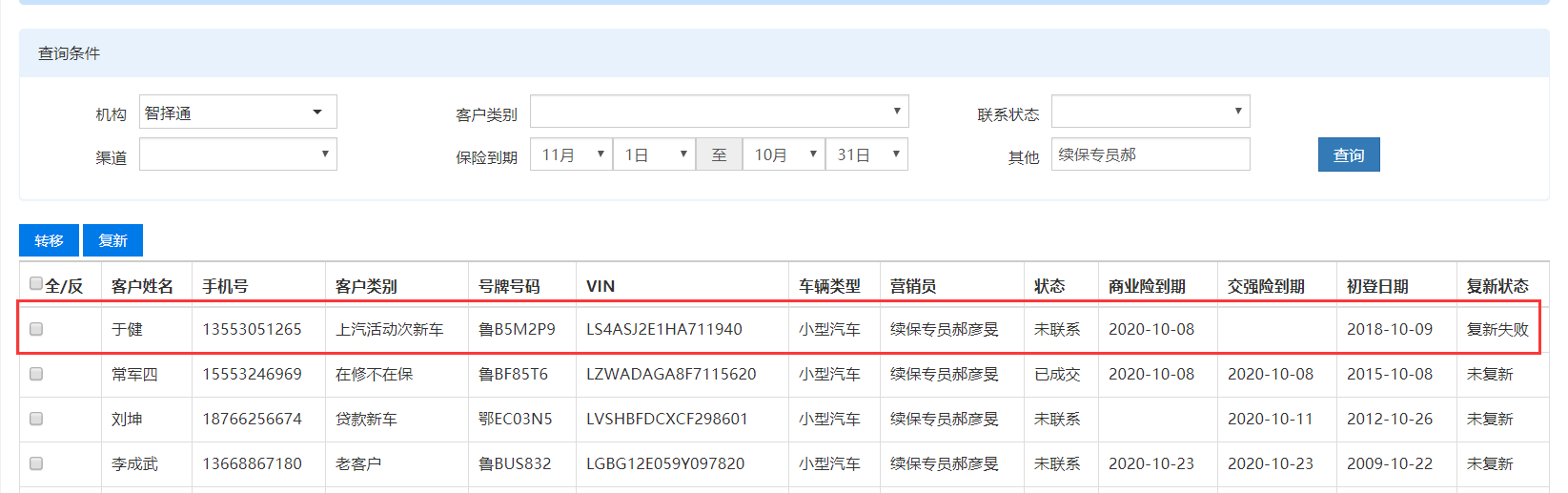The height and width of the screenshot is (493, 1568).
Task: Click the 转移 transfer button
Action: click(49, 240)
